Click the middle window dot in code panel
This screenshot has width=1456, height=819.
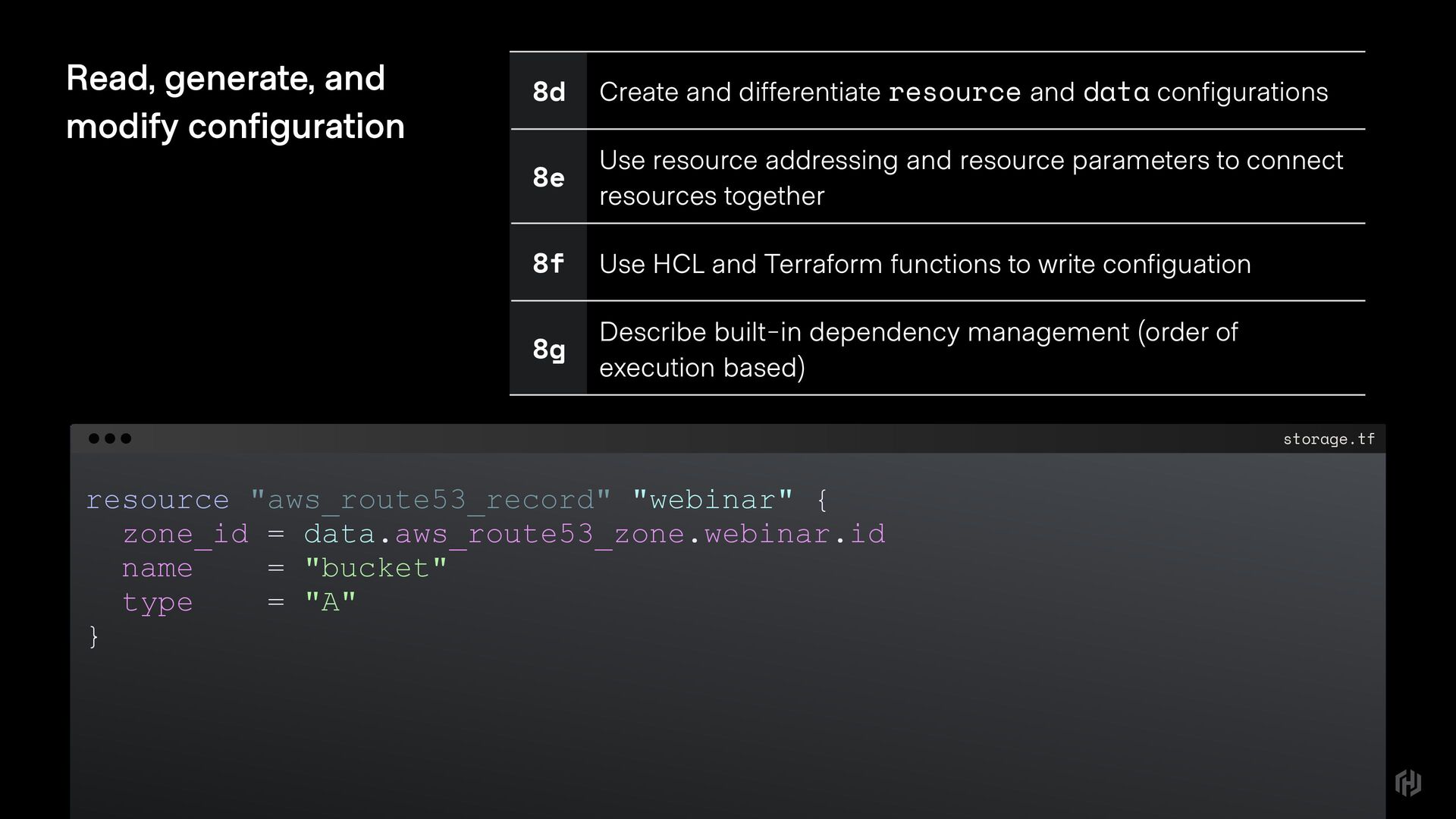pyautogui.click(x=110, y=438)
